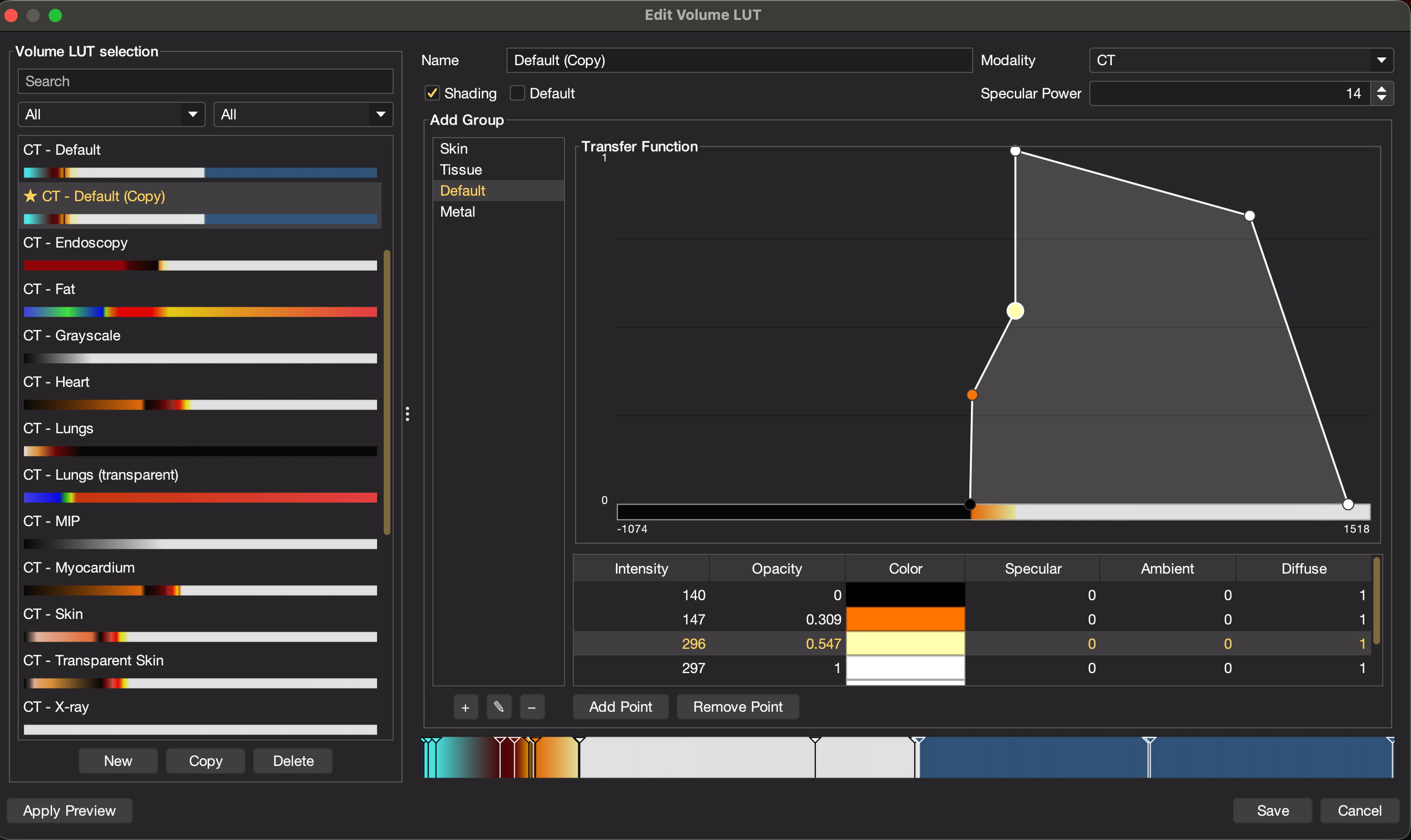Click the Specular Power value field
The image size is (1411, 840).
point(1230,93)
